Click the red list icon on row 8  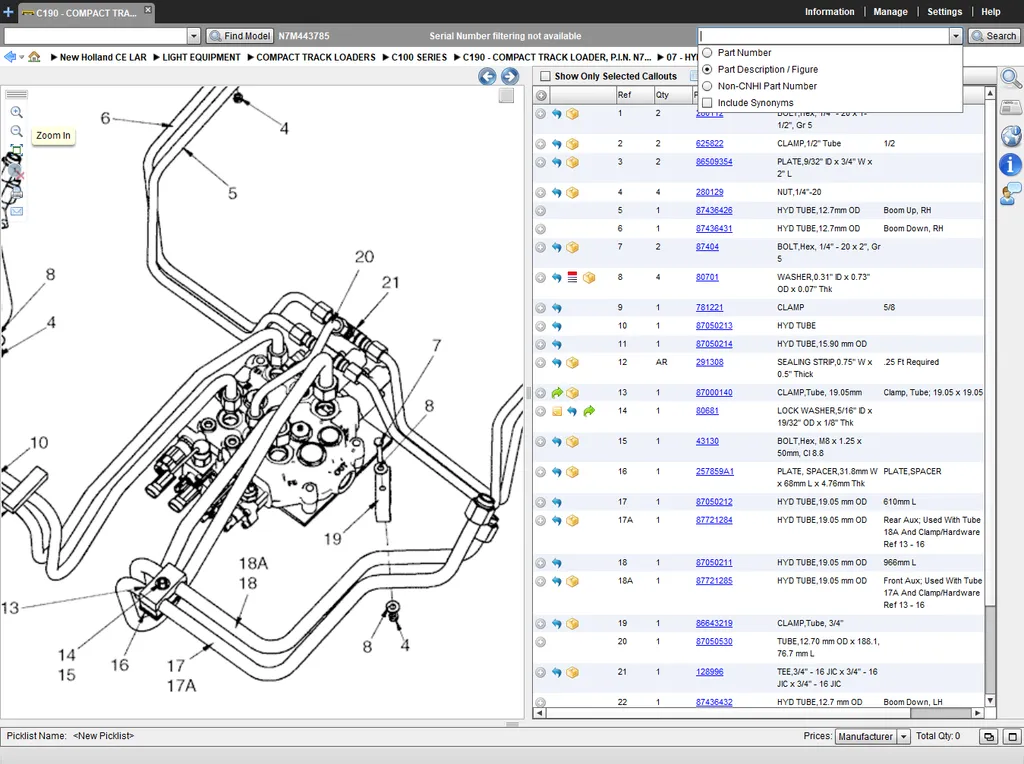[572, 277]
